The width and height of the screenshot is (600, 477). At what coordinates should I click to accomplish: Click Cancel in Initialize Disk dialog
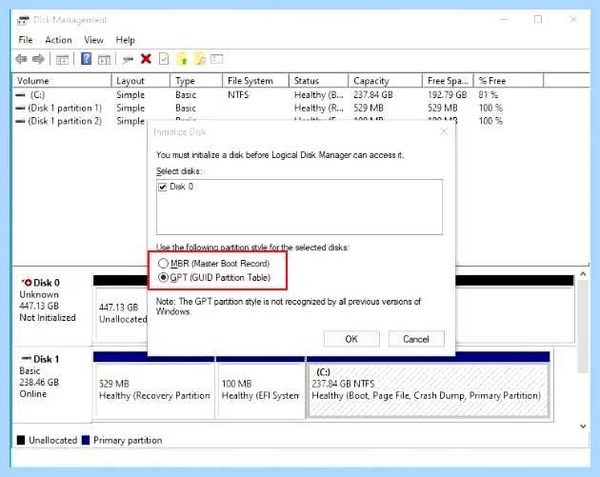(416, 339)
